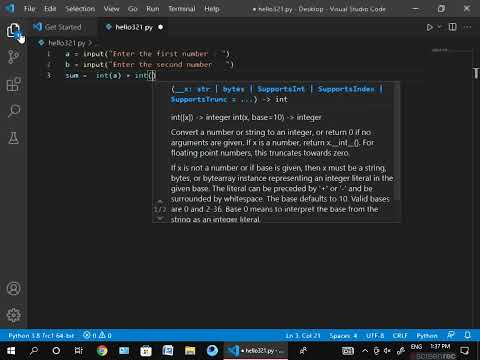Screen dimensions: 480x360
Task: Open the Terminal menu
Action: click(182, 9)
